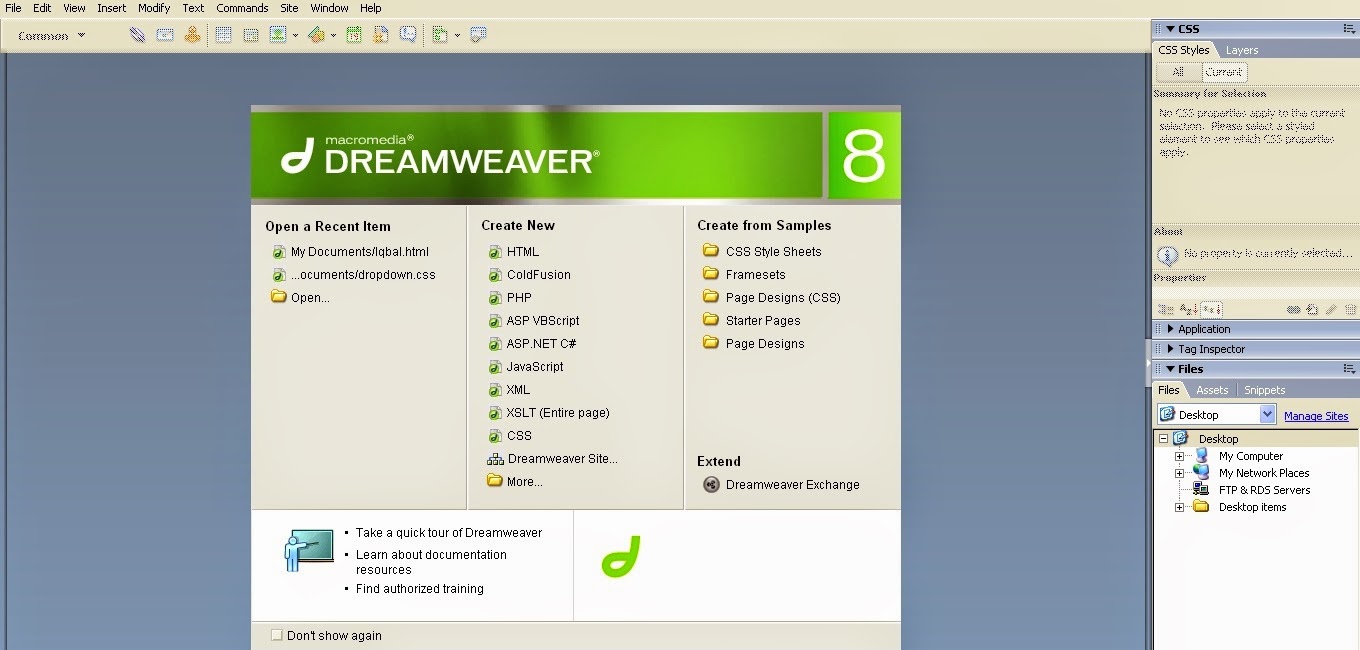The image size is (1360, 650).
Task: Click the Delete CSS Rule trash icon
Action: (1350, 308)
